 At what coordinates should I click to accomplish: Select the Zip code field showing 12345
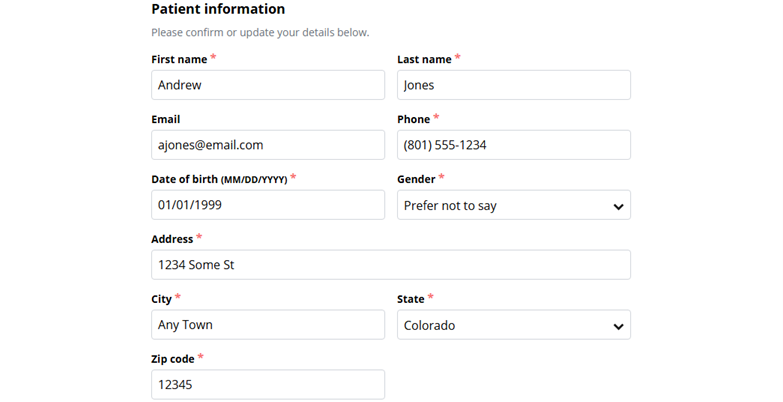click(x=267, y=385)
